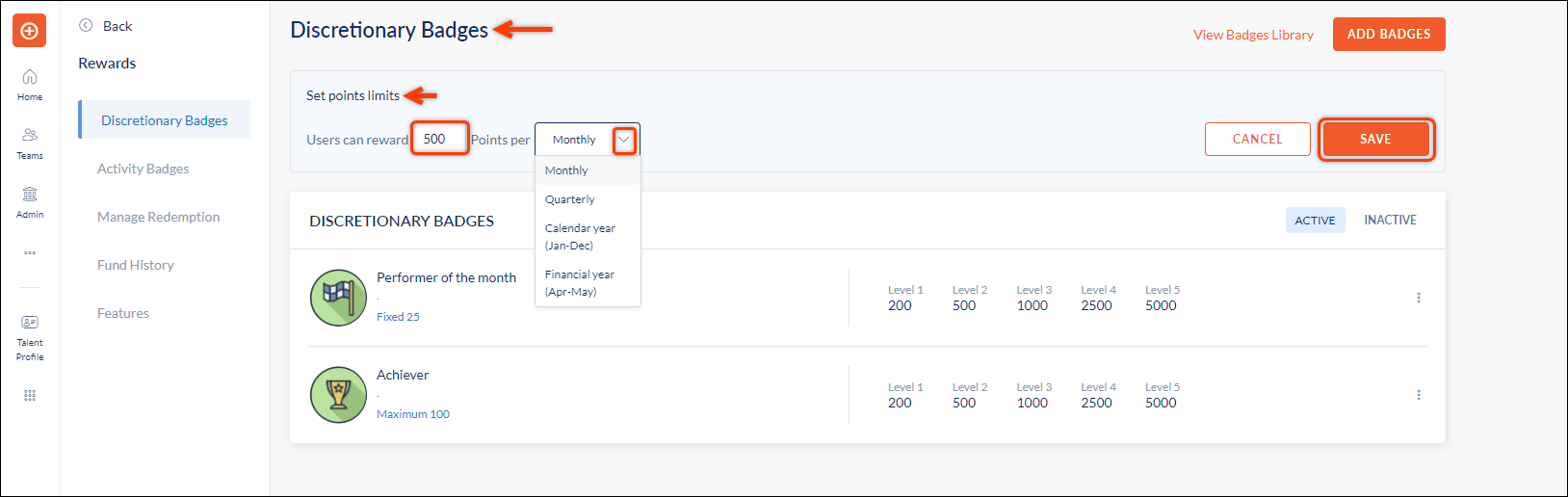Screen dimensions: 1568x497
Task: Switch to the INACTIVE tab
Action: 1390,220
